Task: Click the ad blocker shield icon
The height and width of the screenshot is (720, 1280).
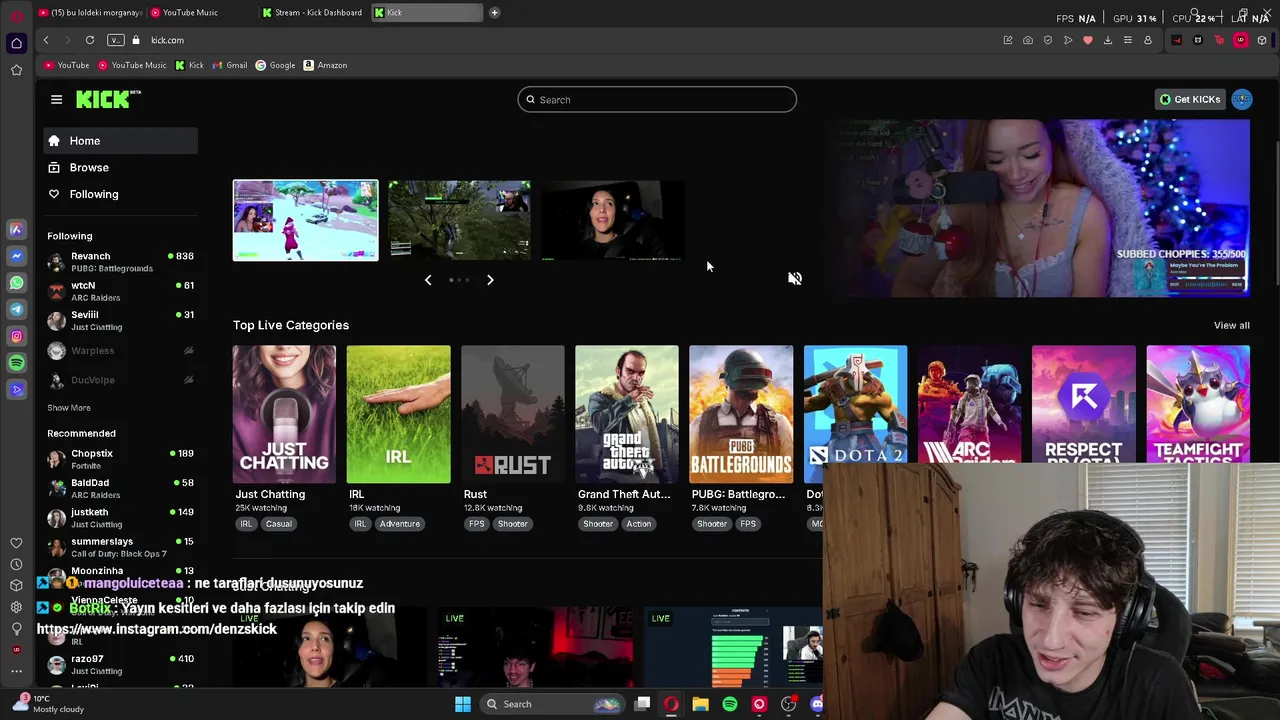Action: point(1048,40)
